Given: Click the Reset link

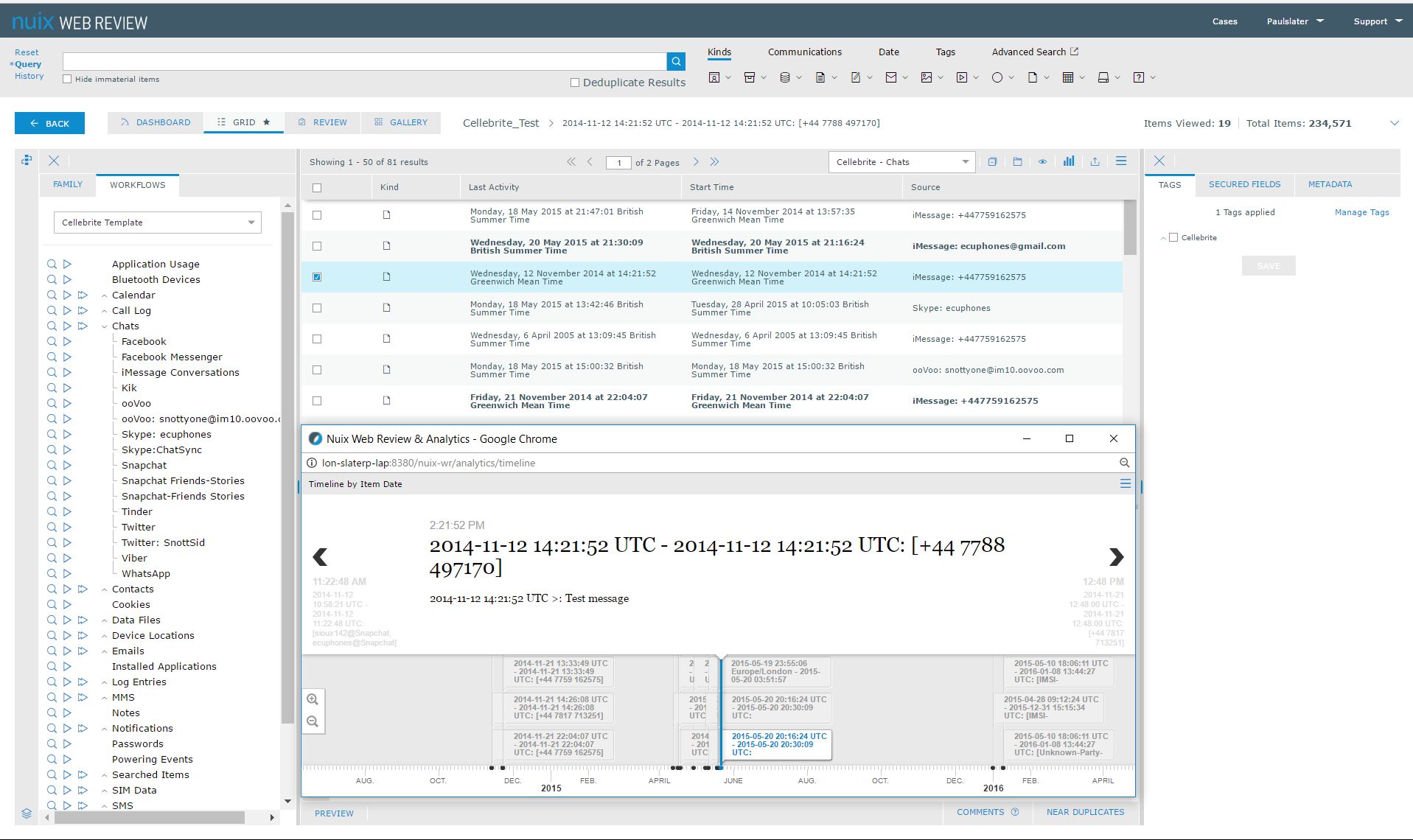Looking at the screenshot, I should click(27, 52).
